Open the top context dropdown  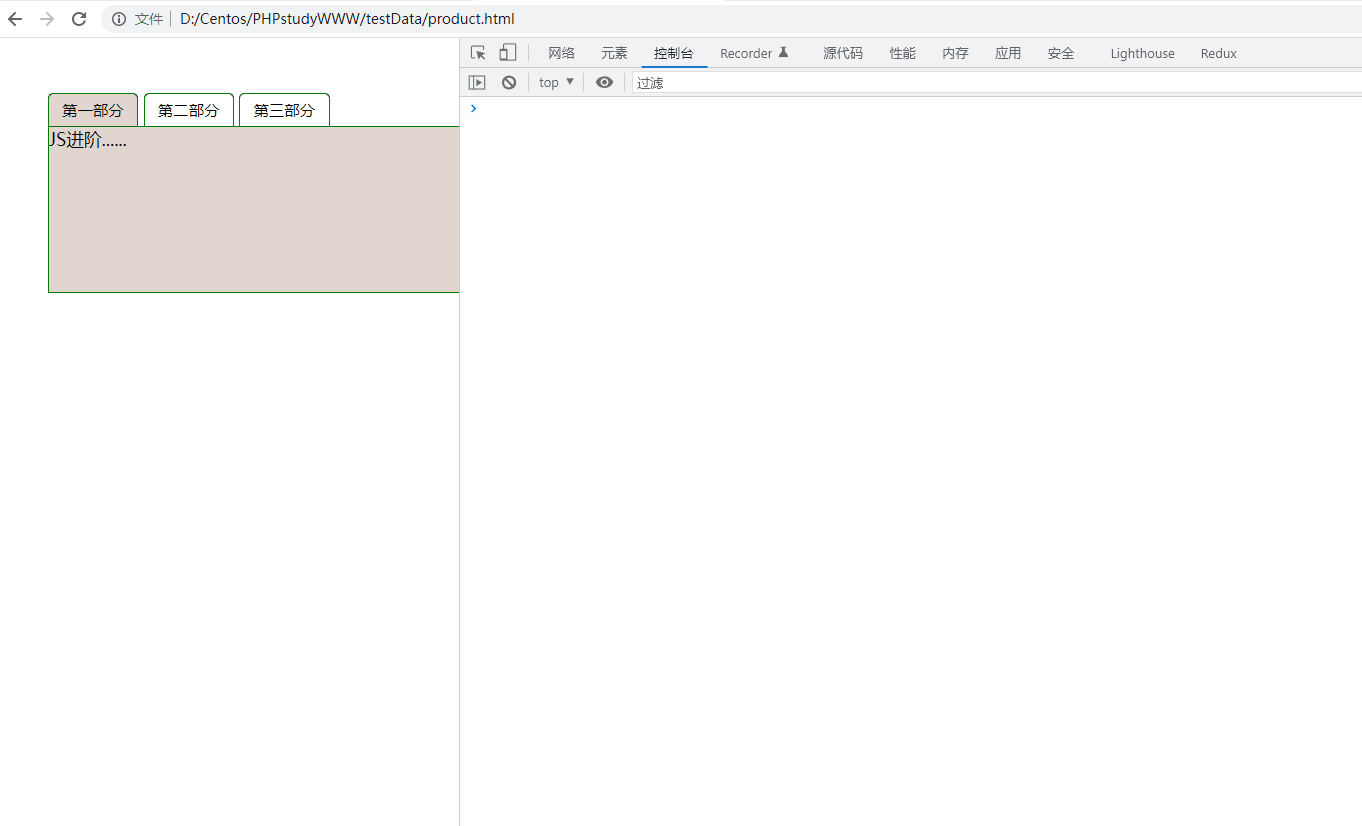(556, 83)
